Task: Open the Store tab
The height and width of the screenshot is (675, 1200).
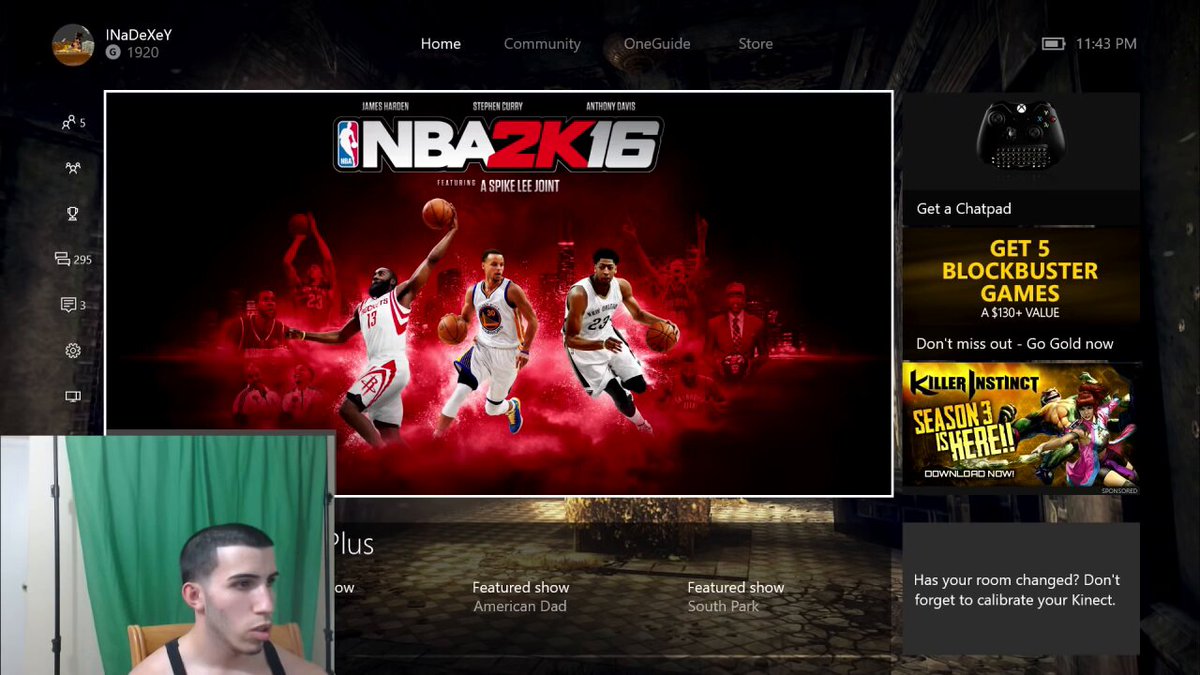Action: click(x=755, y=44)
